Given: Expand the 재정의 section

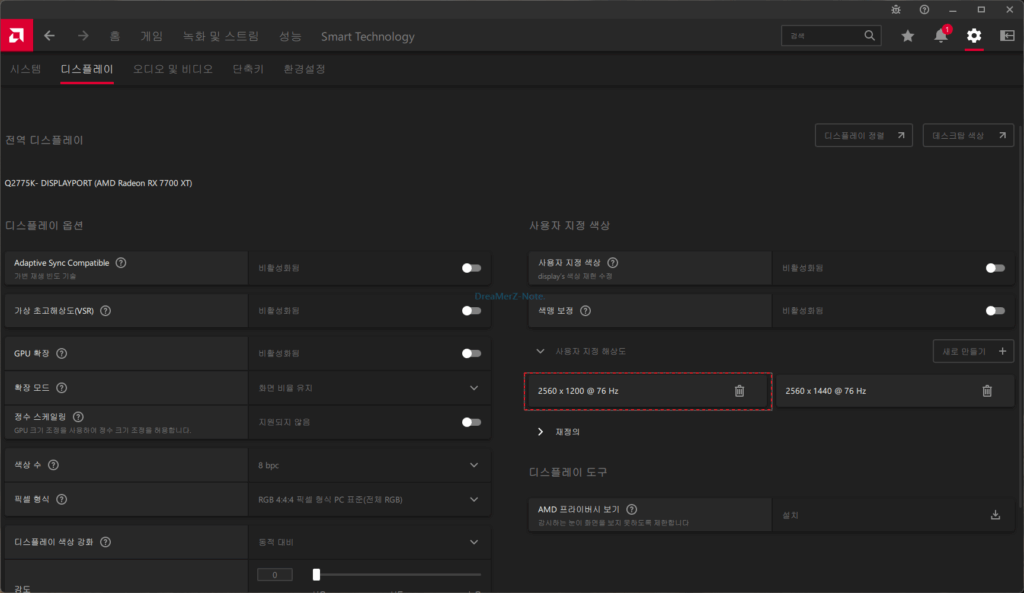Looking at the screenshot, I should 540,432.
